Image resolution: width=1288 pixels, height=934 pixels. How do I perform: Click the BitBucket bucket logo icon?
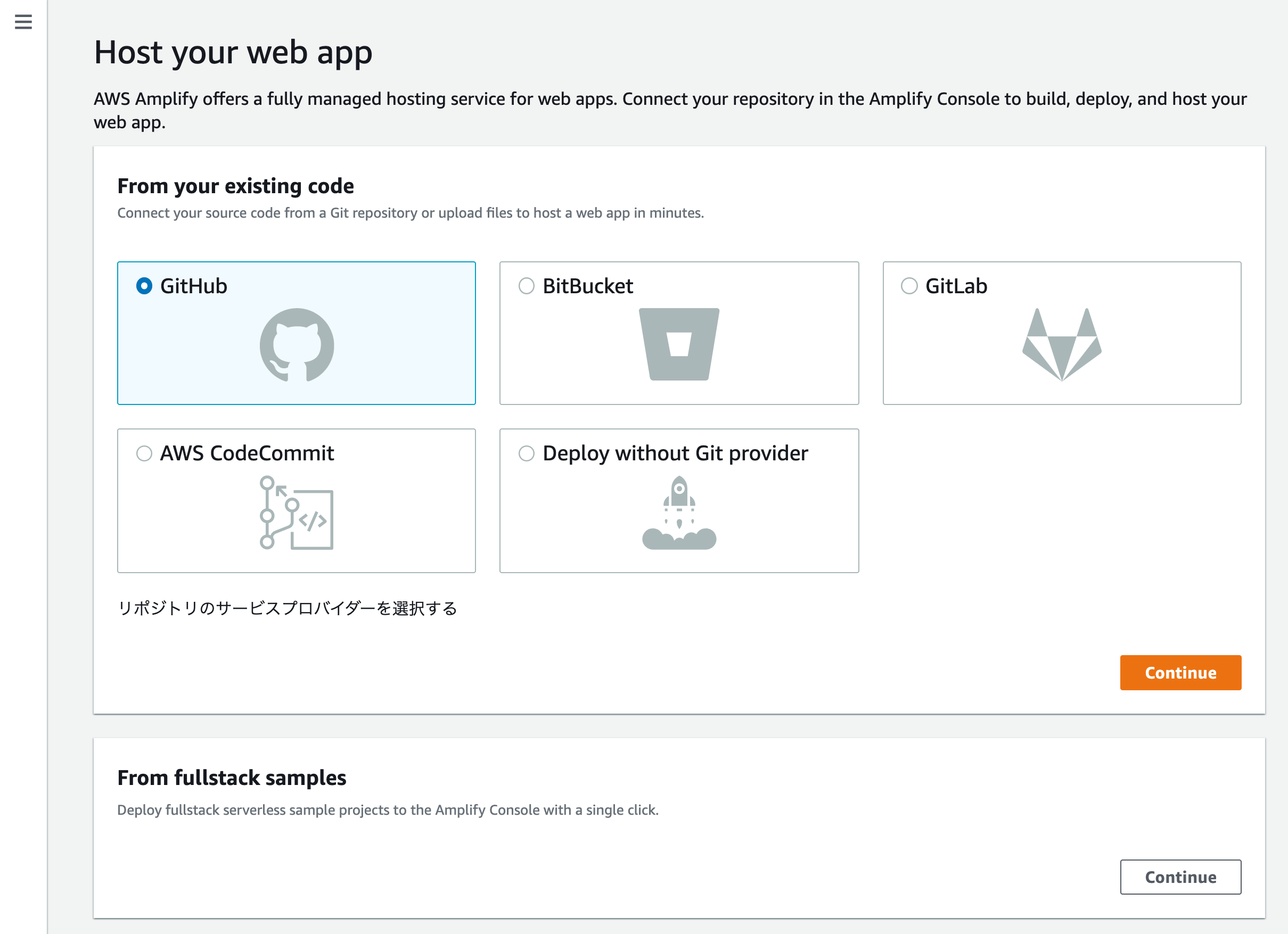click(x=679, y=345)
